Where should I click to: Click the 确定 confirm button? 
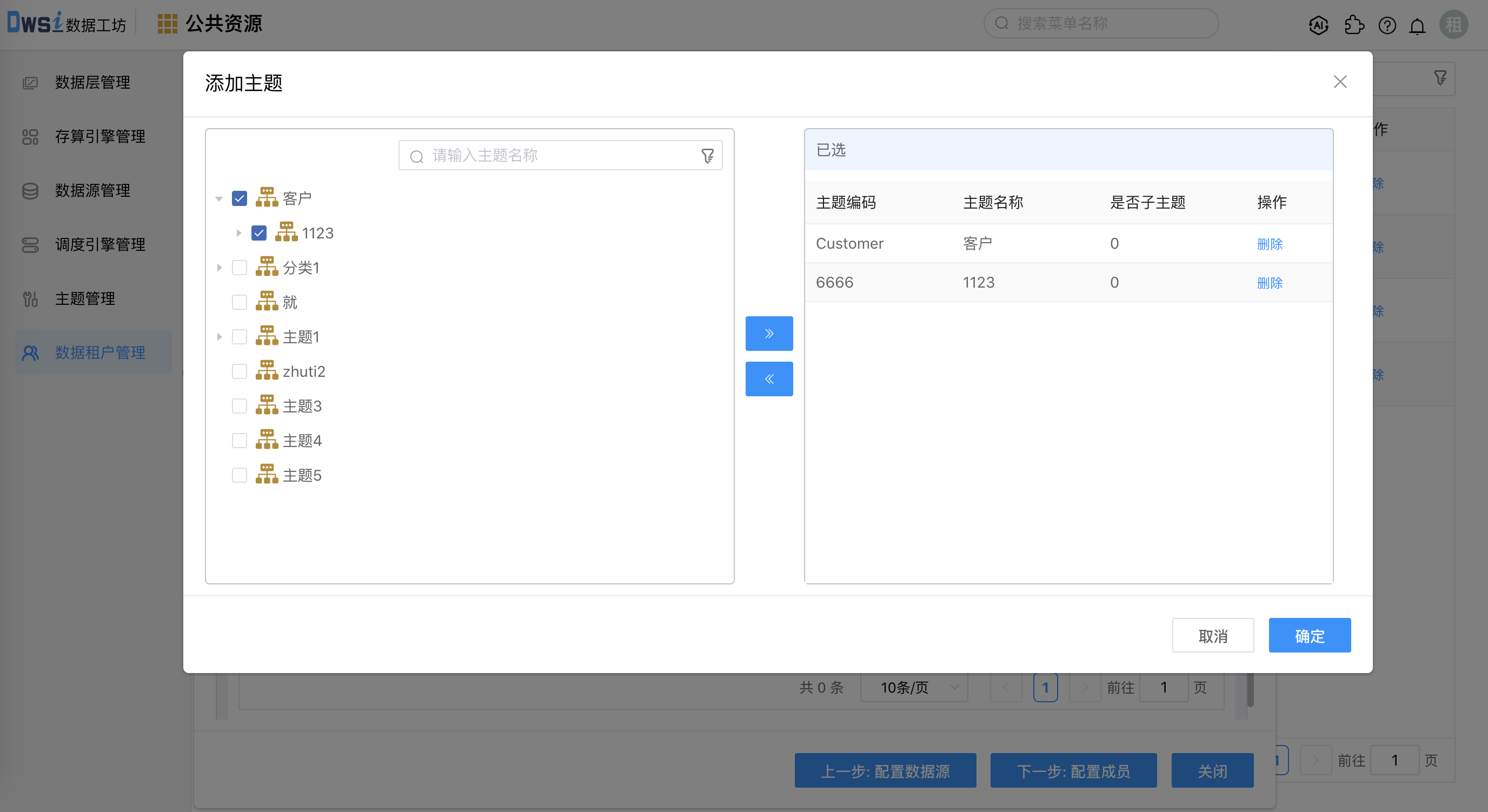[x=1309, y=635]
